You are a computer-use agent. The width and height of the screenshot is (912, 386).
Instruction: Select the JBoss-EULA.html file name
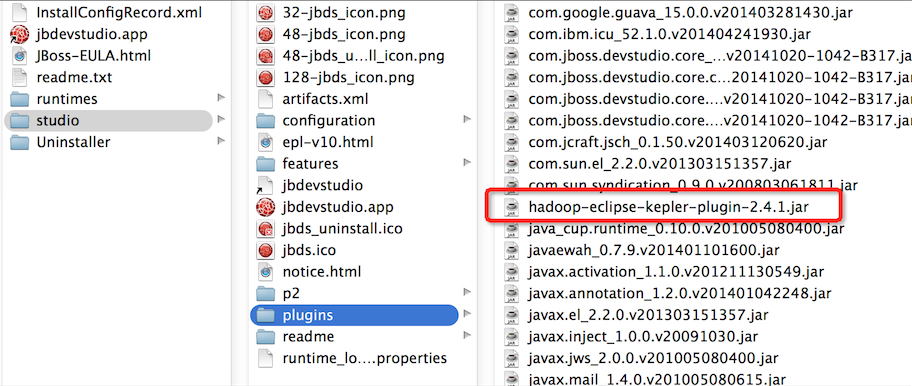(x=94, y=56)
